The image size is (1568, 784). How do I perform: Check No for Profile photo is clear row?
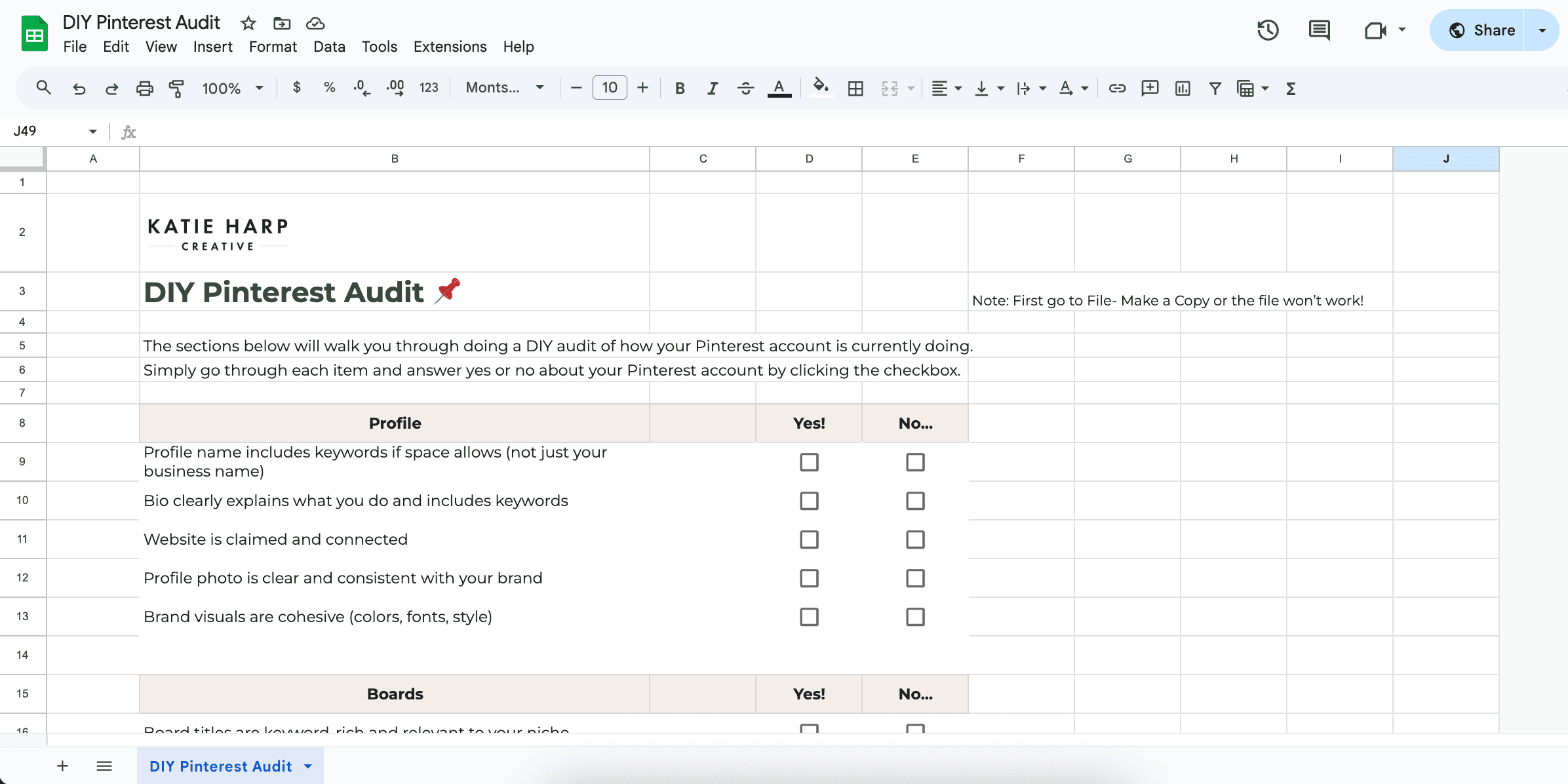click(x=915, y=578)
